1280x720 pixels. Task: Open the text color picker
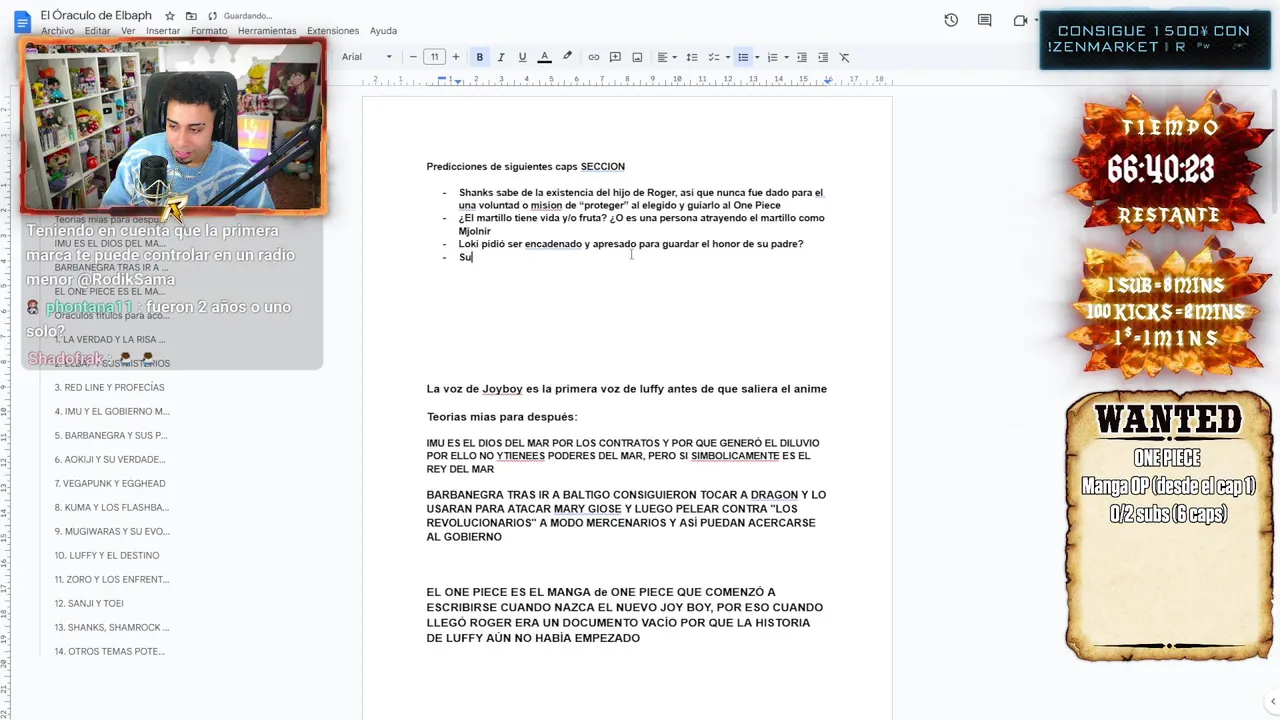click(x=544, y=57)
